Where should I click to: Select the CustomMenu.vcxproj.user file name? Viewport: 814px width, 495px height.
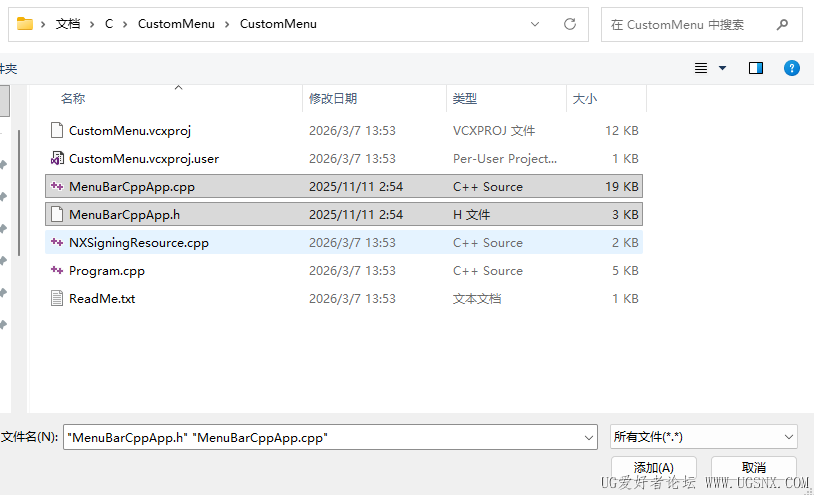144,159
